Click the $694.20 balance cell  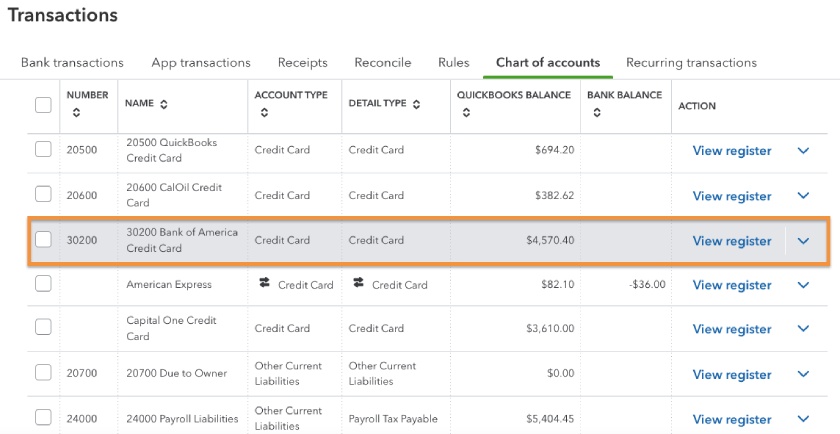point(554,150)
